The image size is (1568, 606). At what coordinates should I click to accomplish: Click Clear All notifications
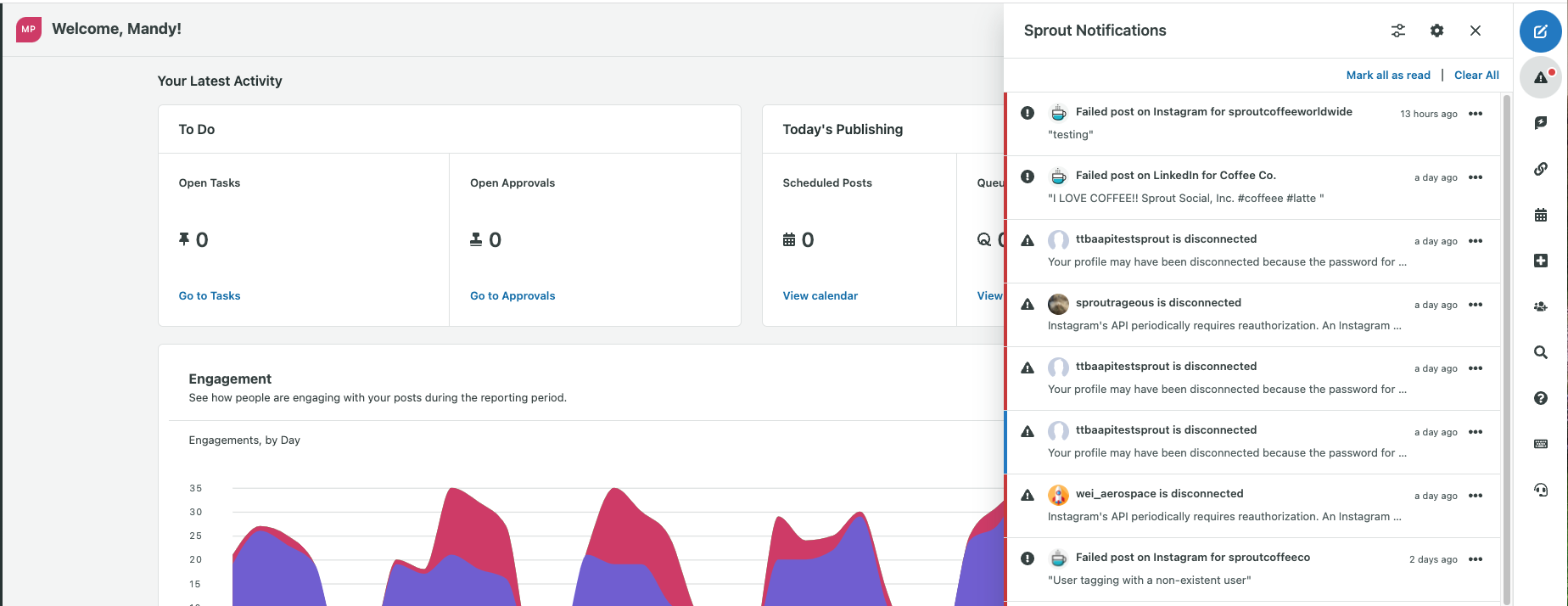click(1476, 75)
